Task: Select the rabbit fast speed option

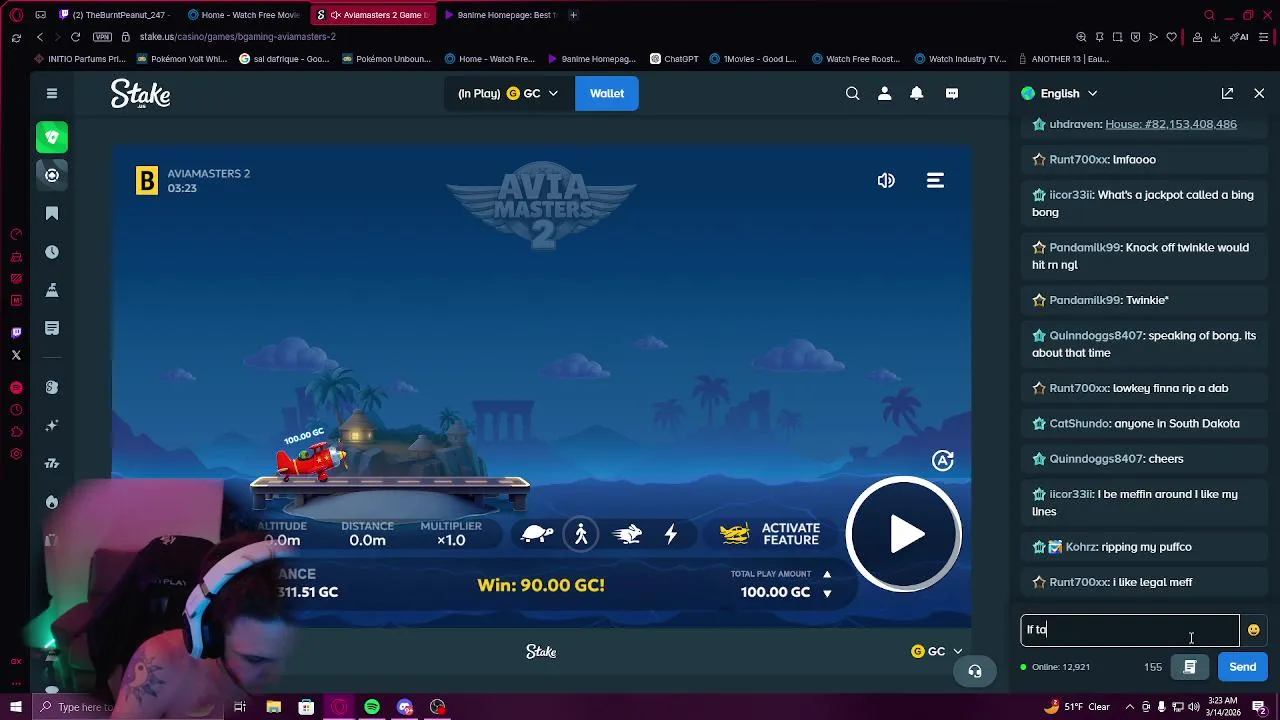Action: 627,534
